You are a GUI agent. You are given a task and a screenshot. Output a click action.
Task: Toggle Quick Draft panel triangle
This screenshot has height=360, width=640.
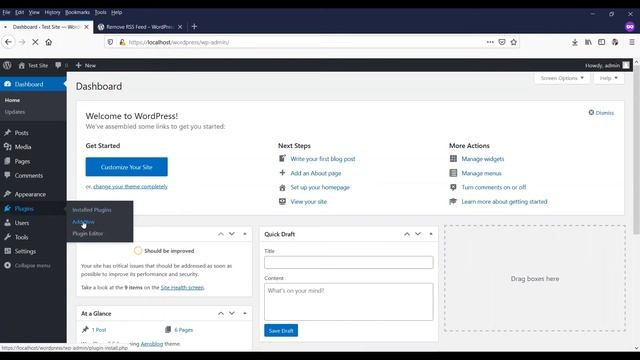coord(431,234)
